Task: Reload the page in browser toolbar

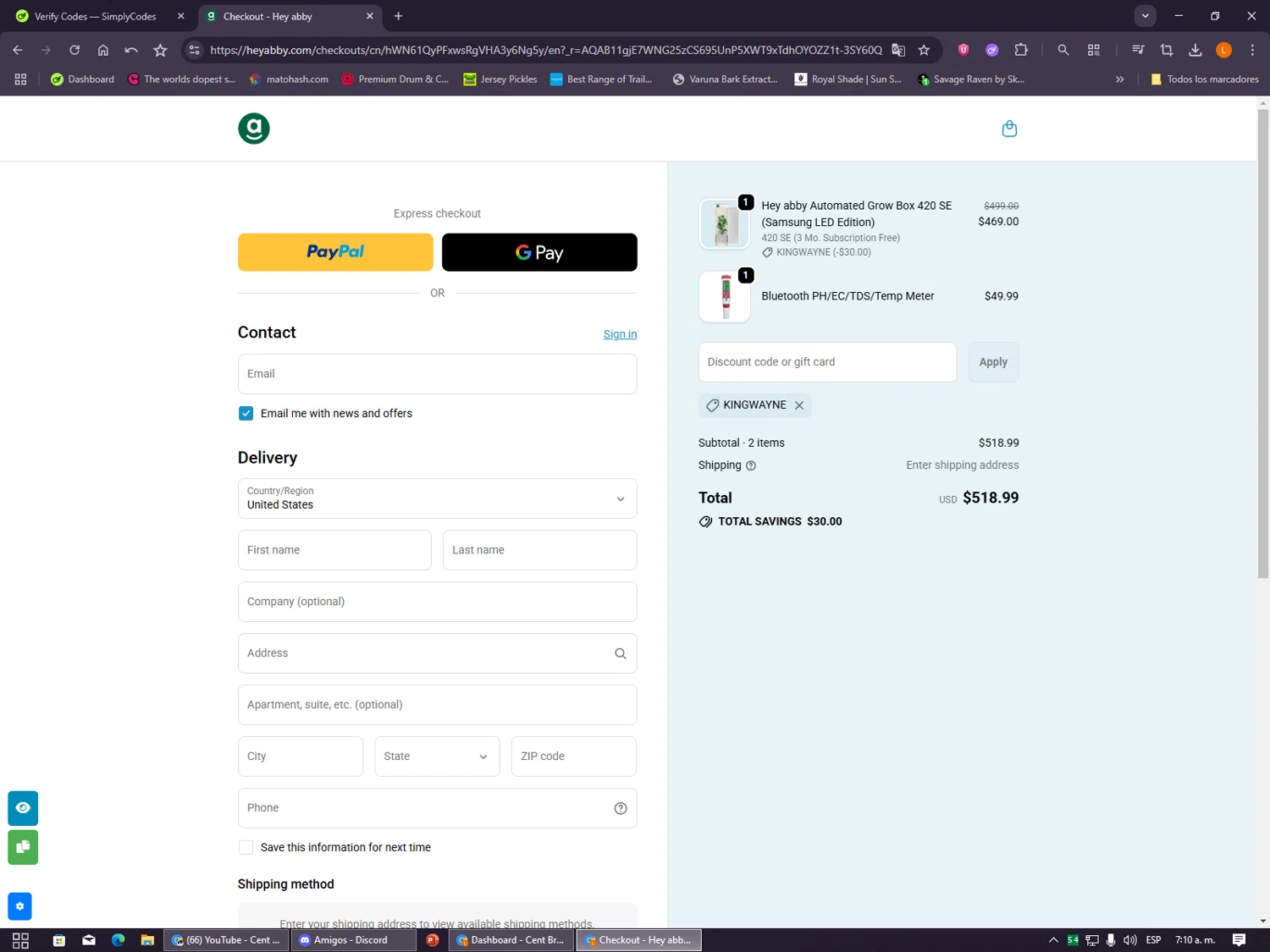Action: [75, 50]
